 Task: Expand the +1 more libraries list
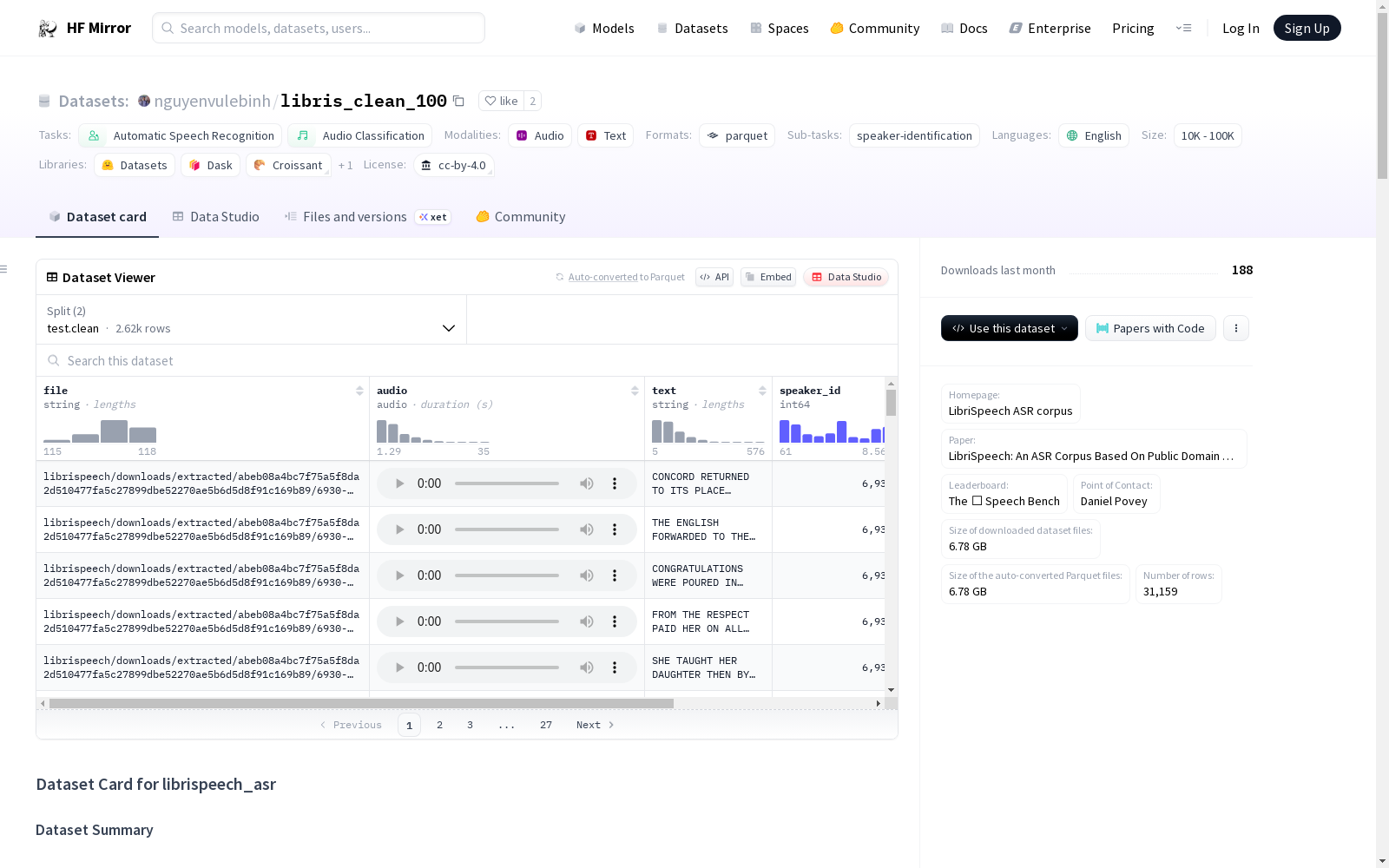(x=346, y=166)
